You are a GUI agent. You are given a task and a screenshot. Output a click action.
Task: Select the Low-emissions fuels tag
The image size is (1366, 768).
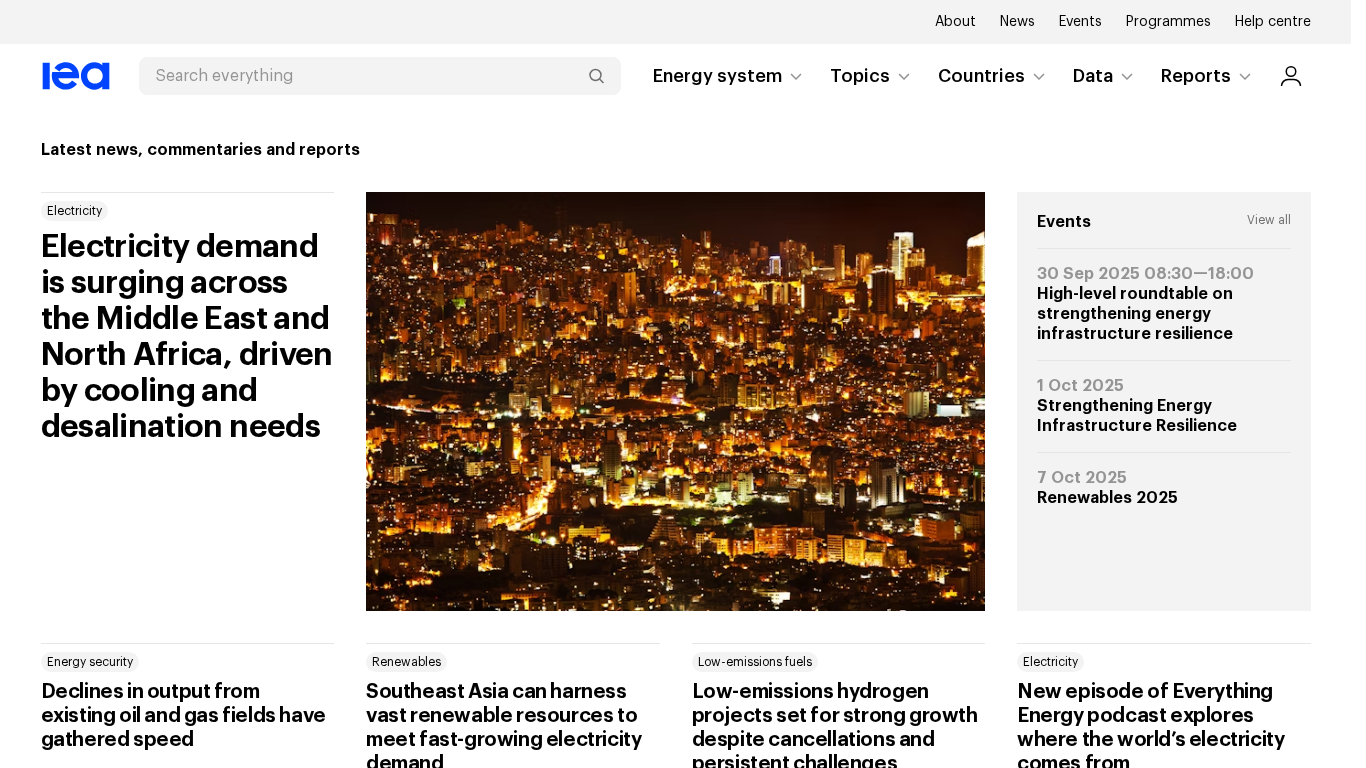(x=755, y=662)
